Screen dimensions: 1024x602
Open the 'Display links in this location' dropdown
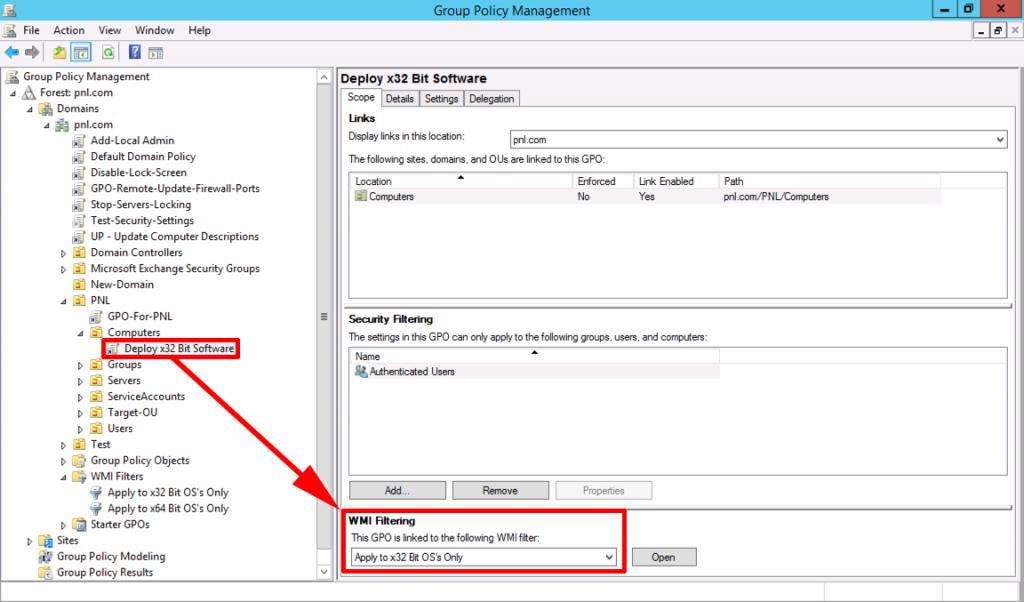click(1000, 139)
